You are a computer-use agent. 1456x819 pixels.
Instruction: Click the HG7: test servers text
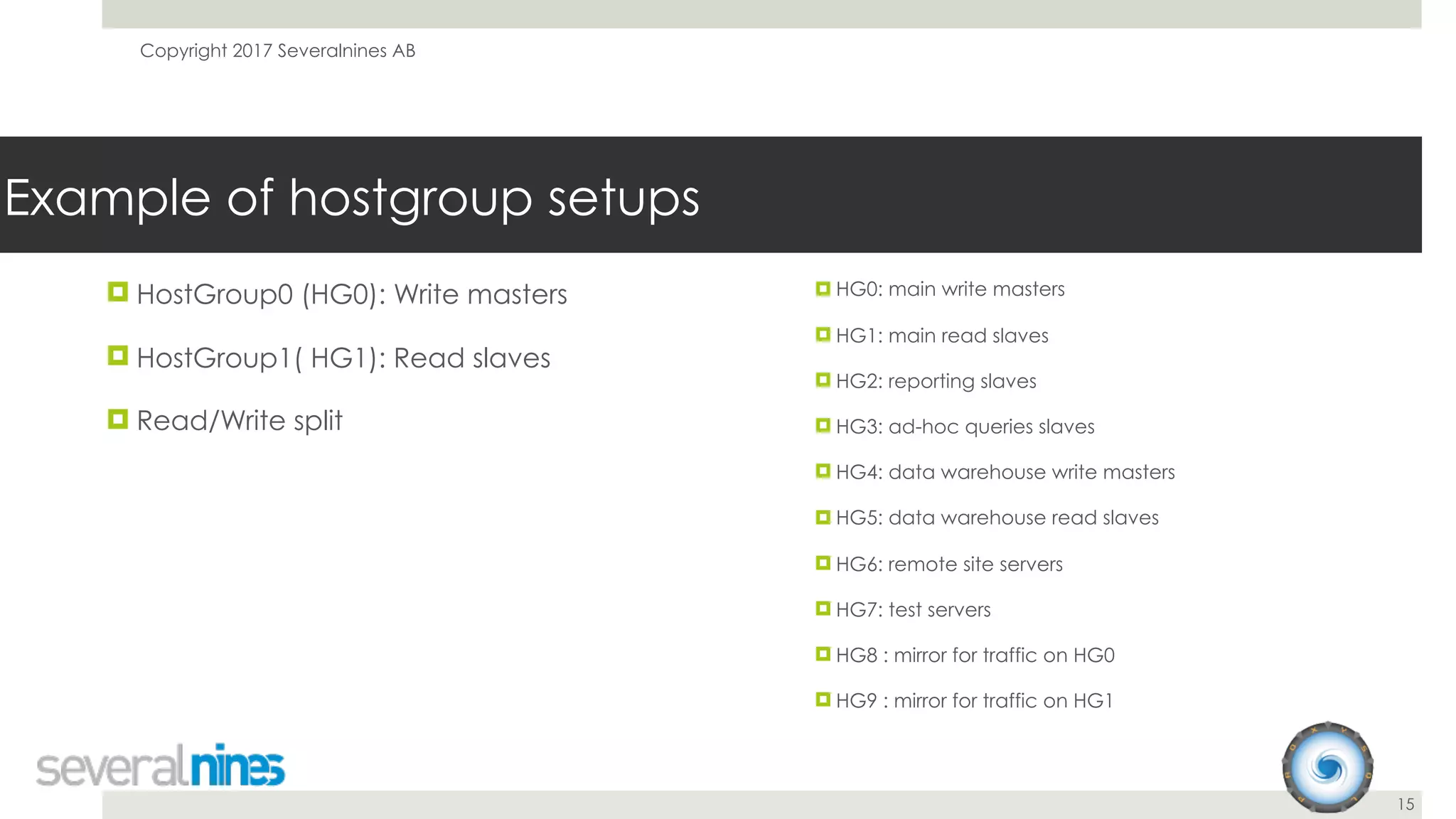click(x=913, y=609)
